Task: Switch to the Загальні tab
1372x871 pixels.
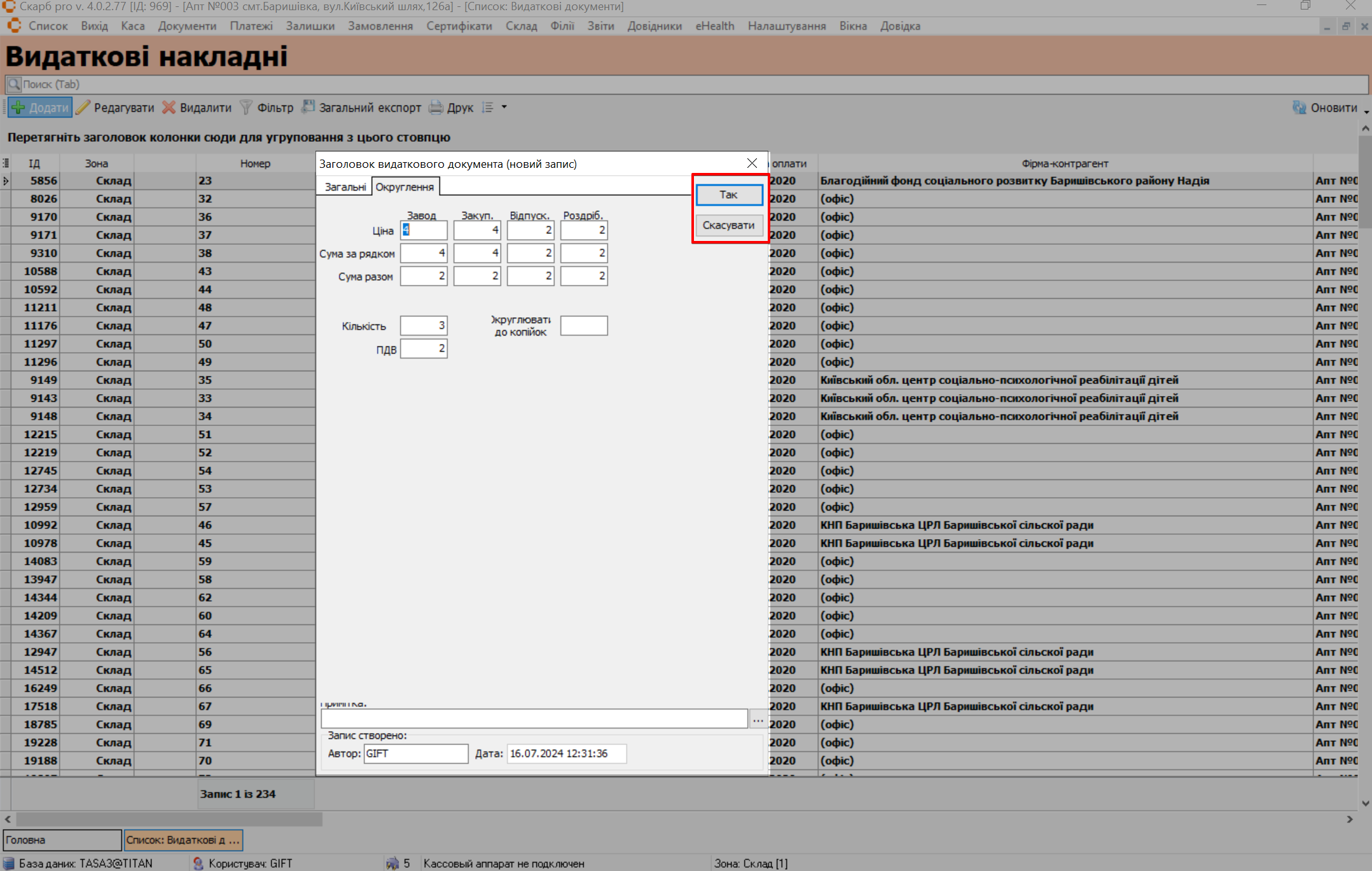Action: 345,187
